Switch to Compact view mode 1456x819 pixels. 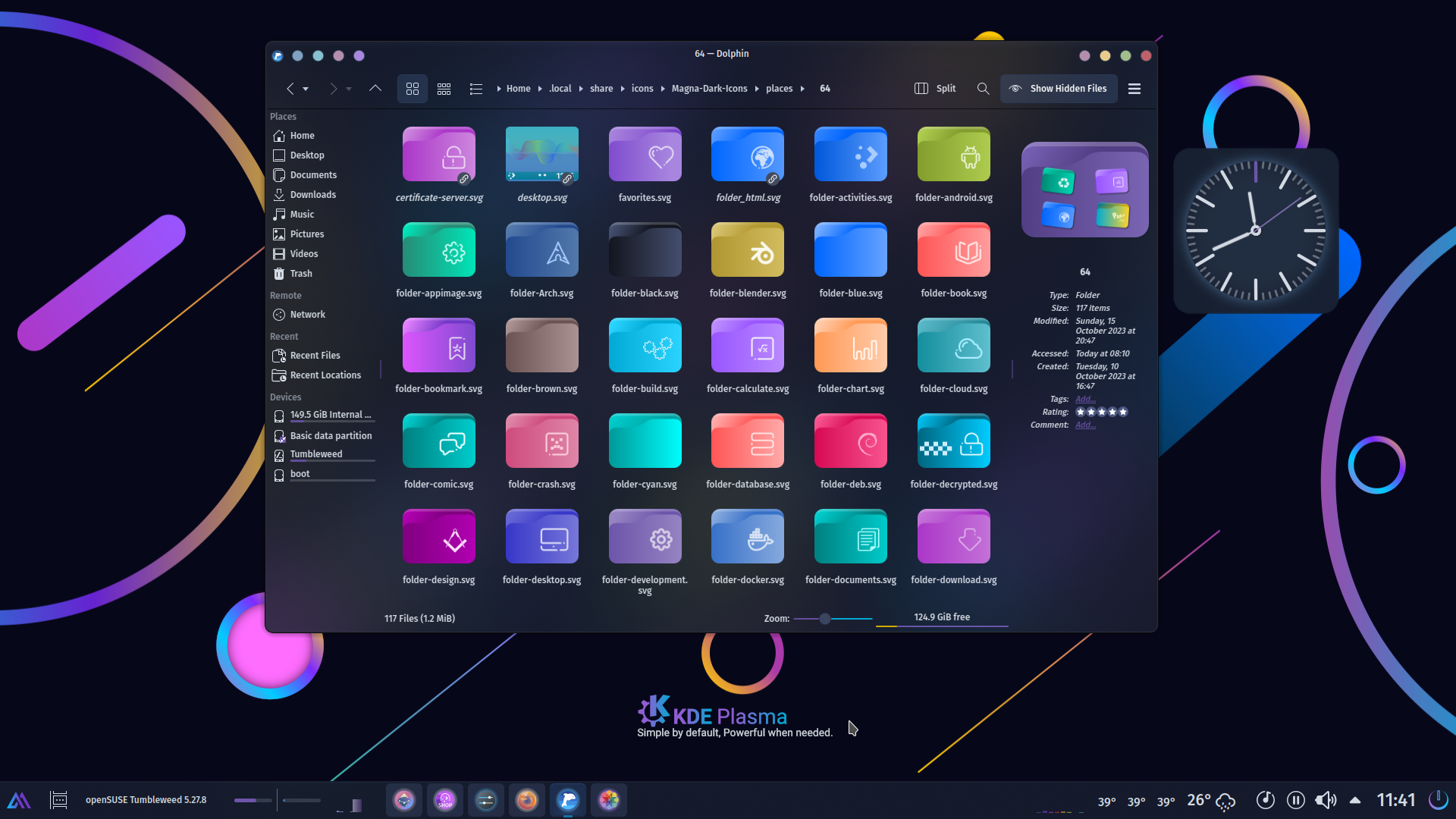pyautogui.click(x=444, y=89)
